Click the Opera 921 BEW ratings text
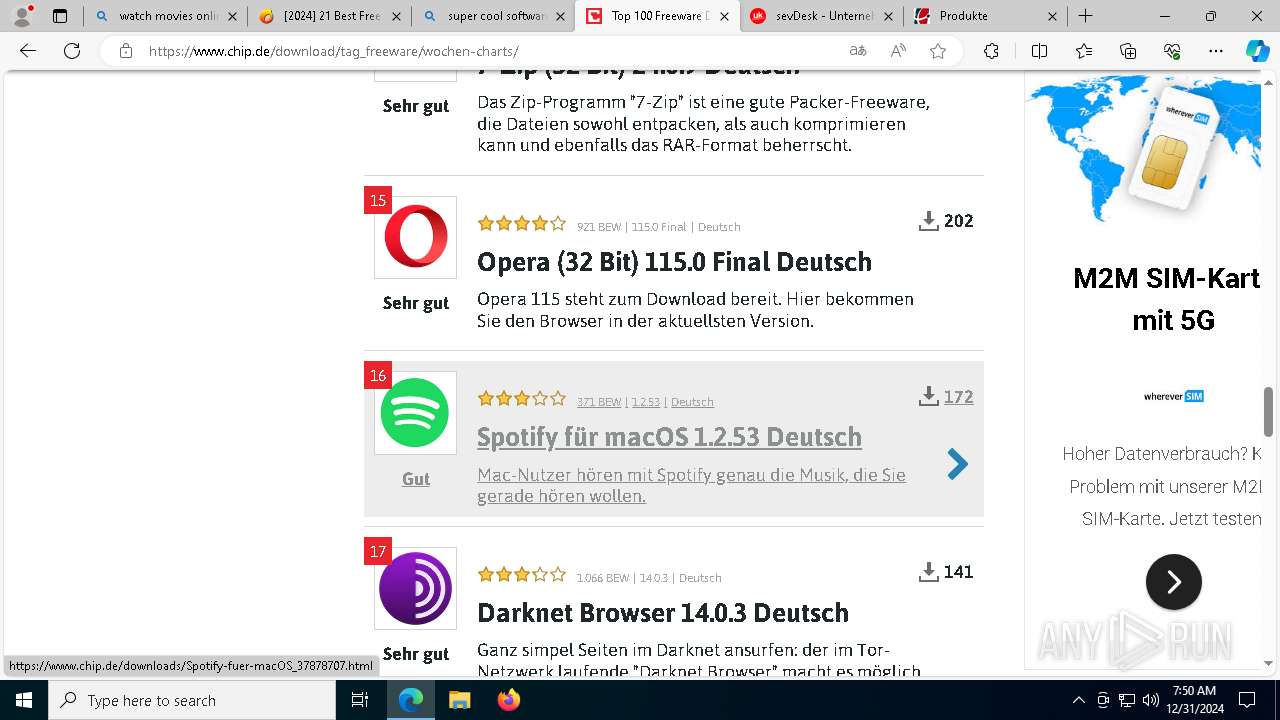The width and height of the screenshot is (1280, 720). pos(599,227)
